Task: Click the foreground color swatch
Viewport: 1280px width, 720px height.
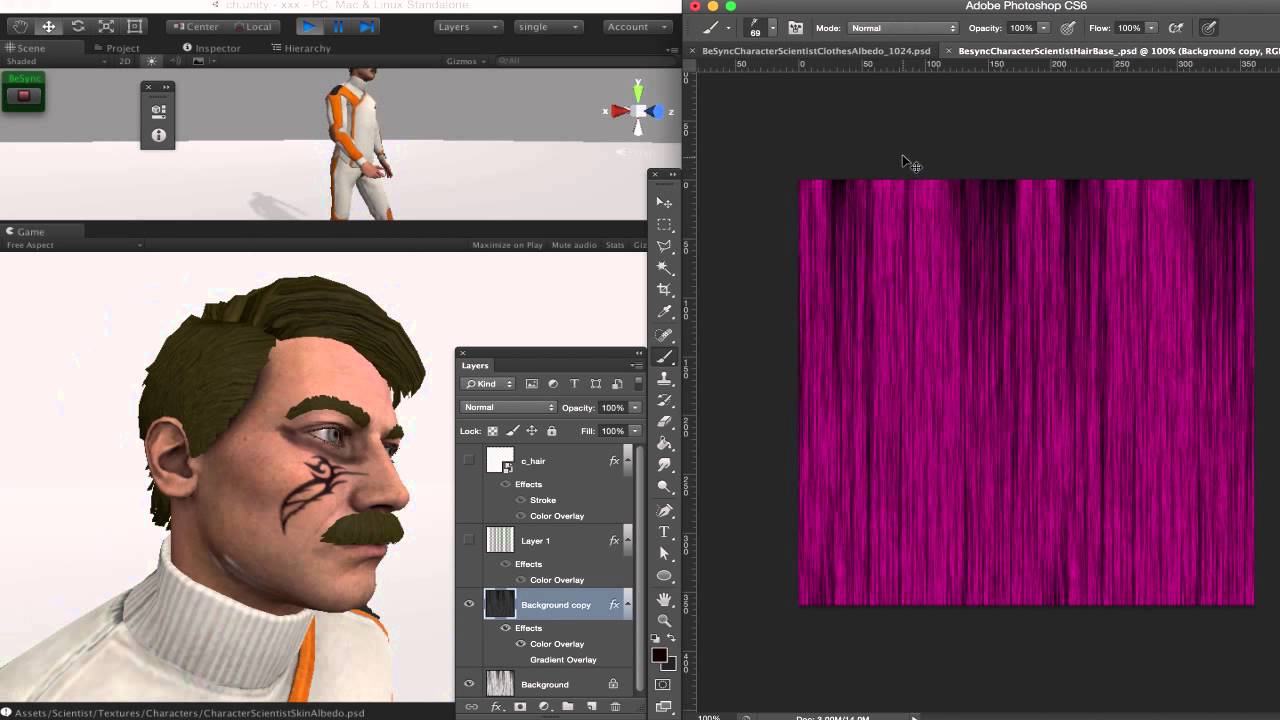Action: tap(659, 656)
